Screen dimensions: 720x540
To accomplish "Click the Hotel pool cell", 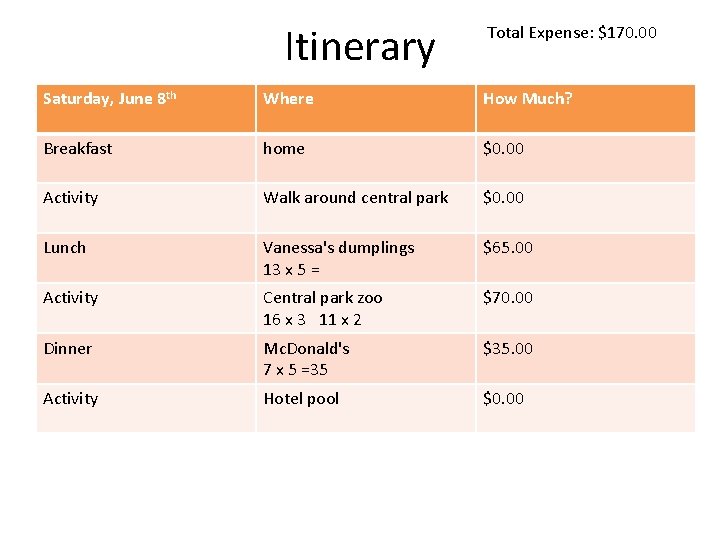I will [x=301, y=399].
